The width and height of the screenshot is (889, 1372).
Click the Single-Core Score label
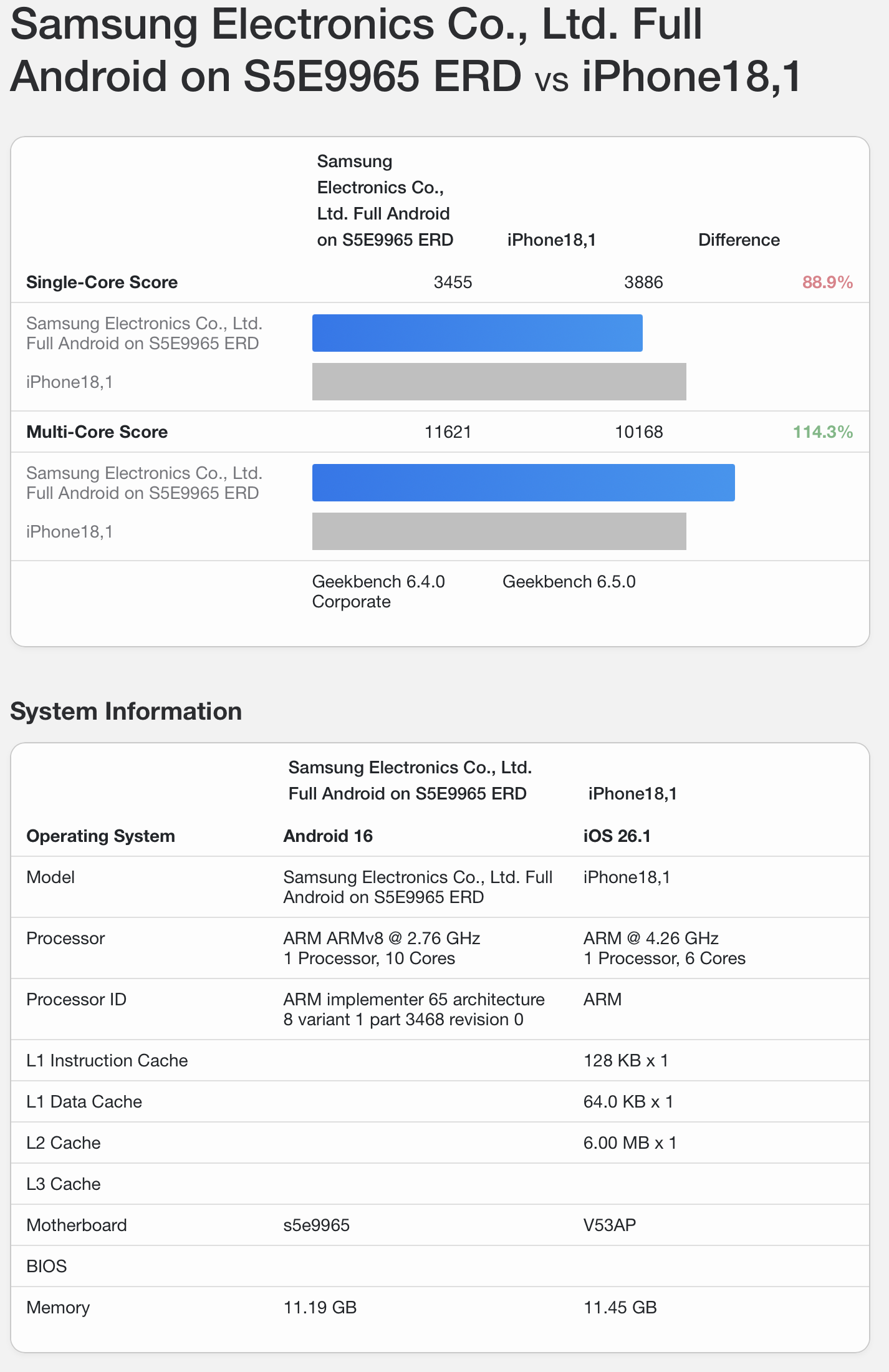pos(102,283)
